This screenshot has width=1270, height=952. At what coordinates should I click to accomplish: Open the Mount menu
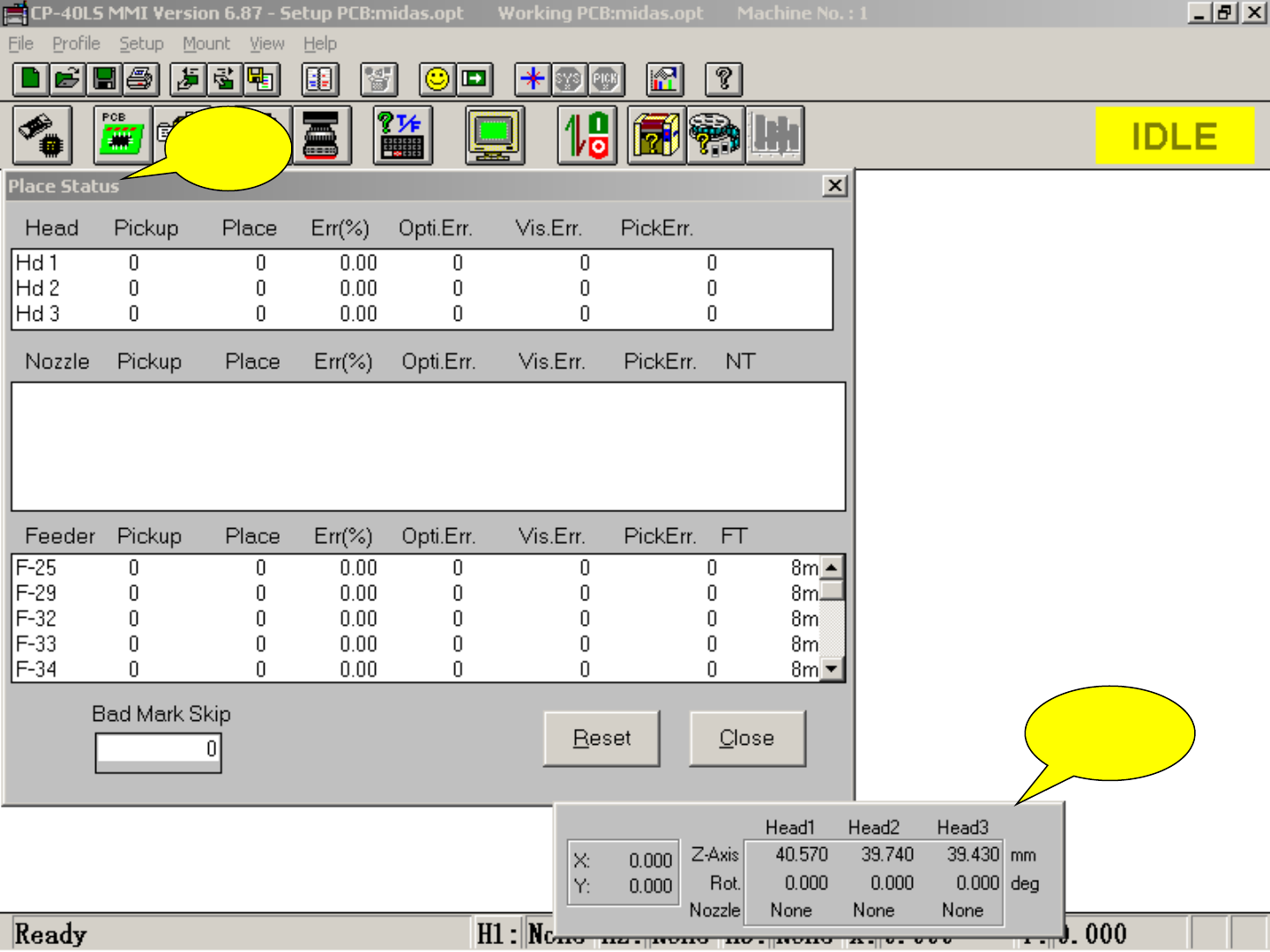pos(206,44)
